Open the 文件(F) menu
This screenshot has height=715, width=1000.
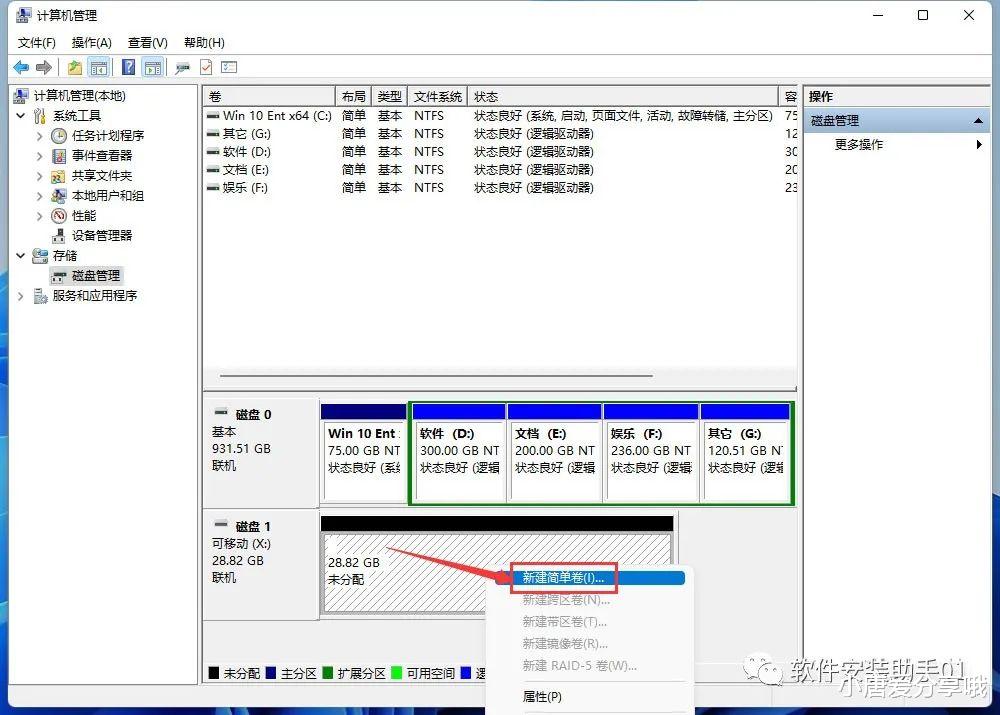36,43
